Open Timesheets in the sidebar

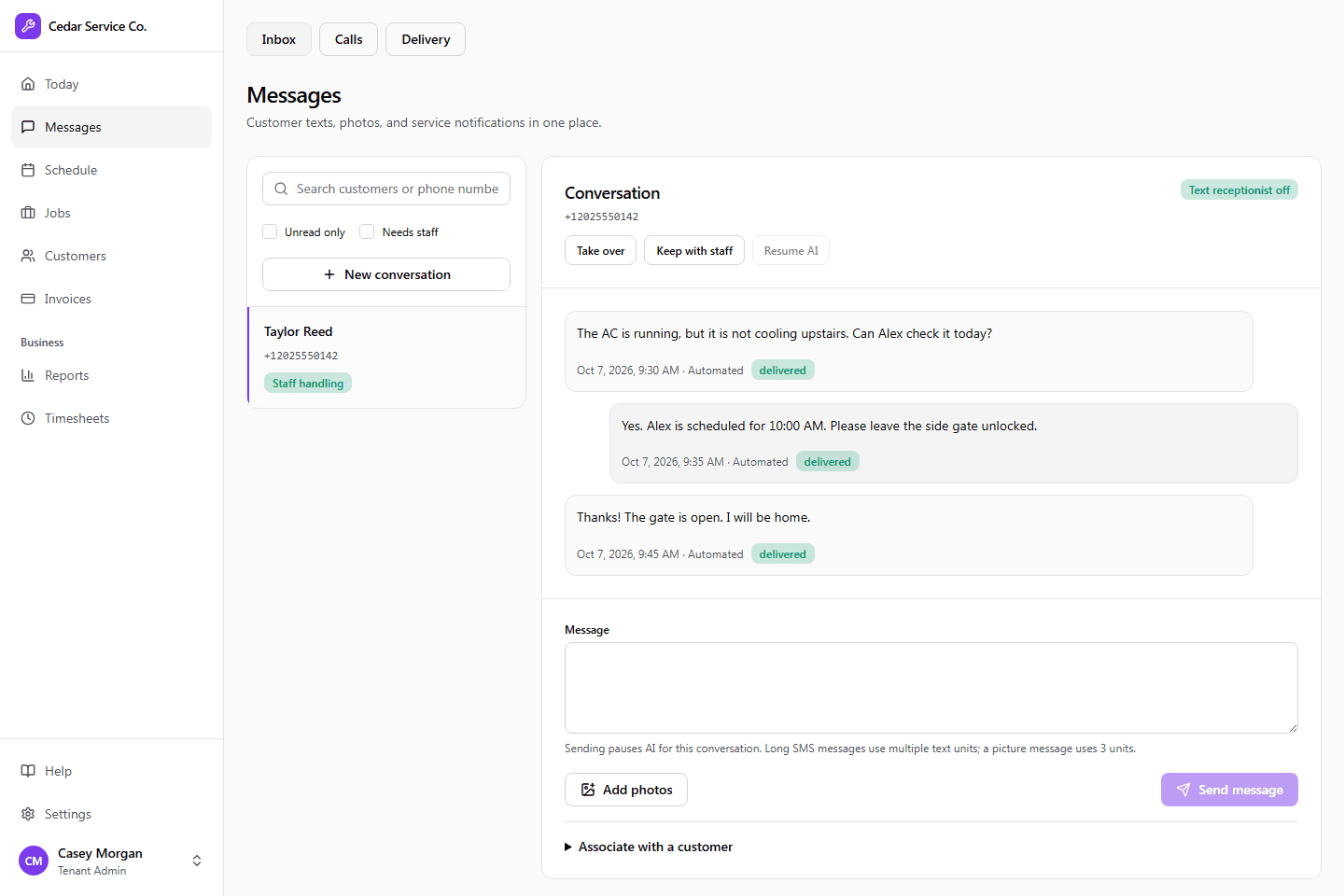point(111,418)
